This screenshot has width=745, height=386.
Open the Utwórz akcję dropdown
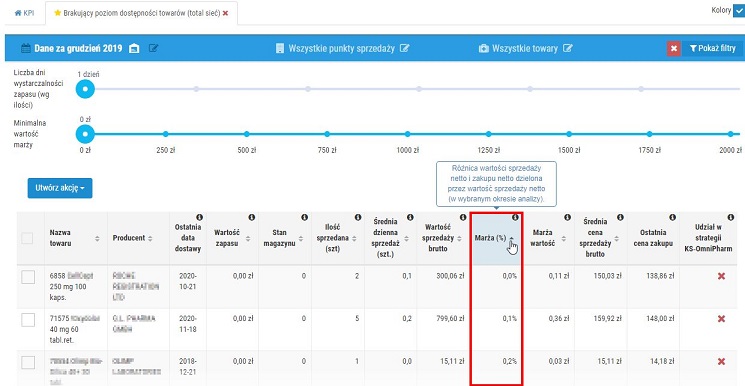pyautogui.click(x=60, y=188)
